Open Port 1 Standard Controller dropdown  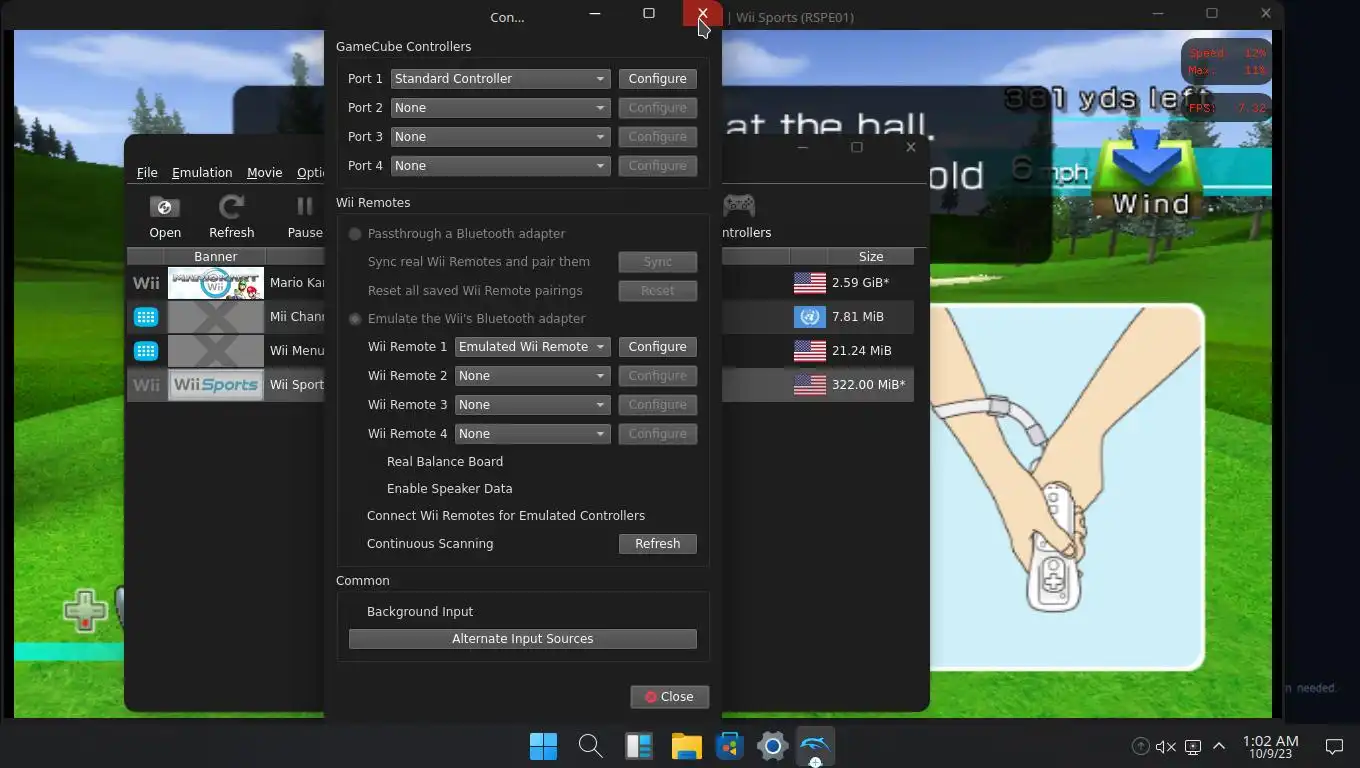click(501, 79)
